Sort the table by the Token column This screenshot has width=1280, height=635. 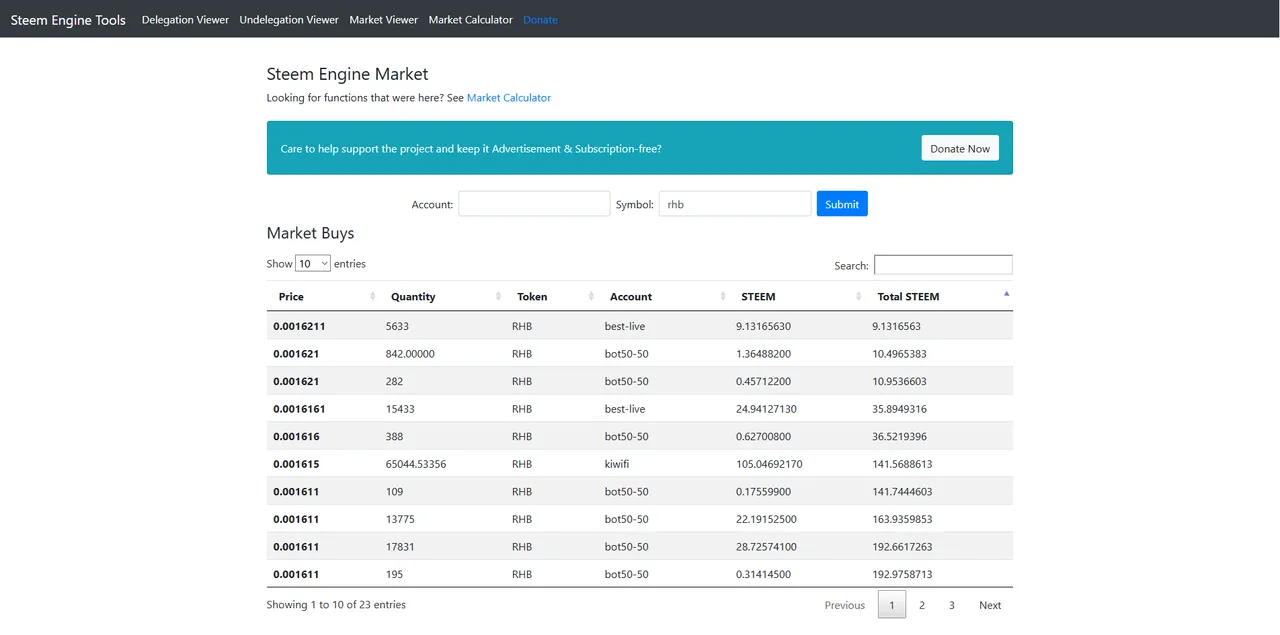[551, 297]
